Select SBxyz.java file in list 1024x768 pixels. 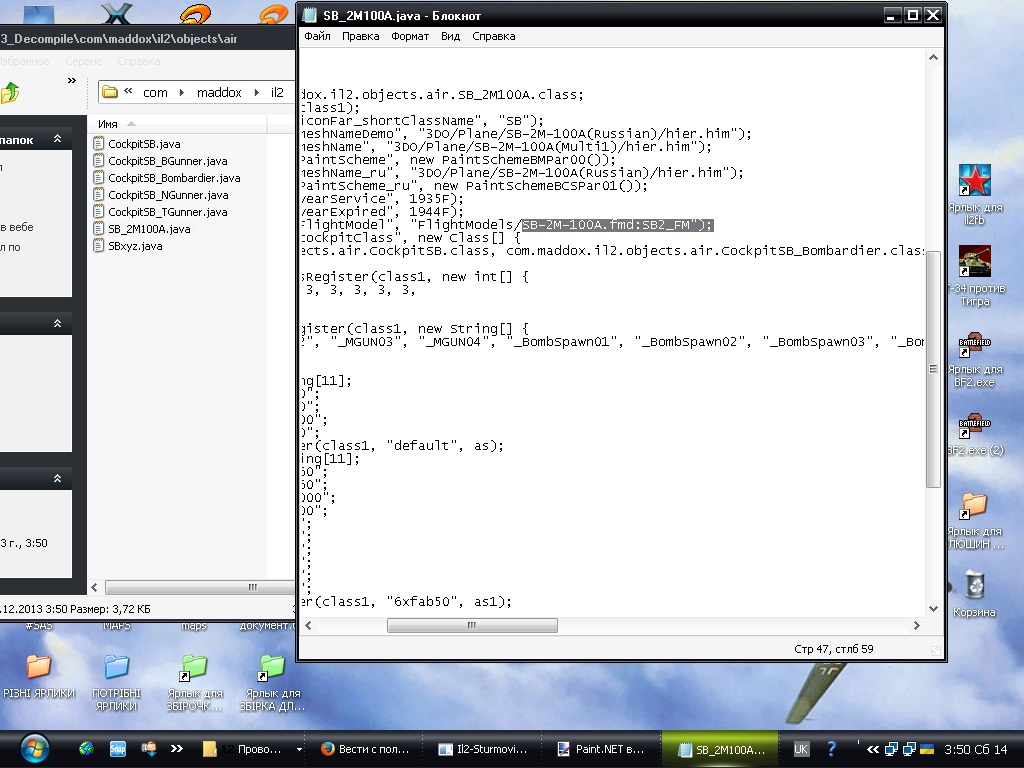[x=128, y=246]
